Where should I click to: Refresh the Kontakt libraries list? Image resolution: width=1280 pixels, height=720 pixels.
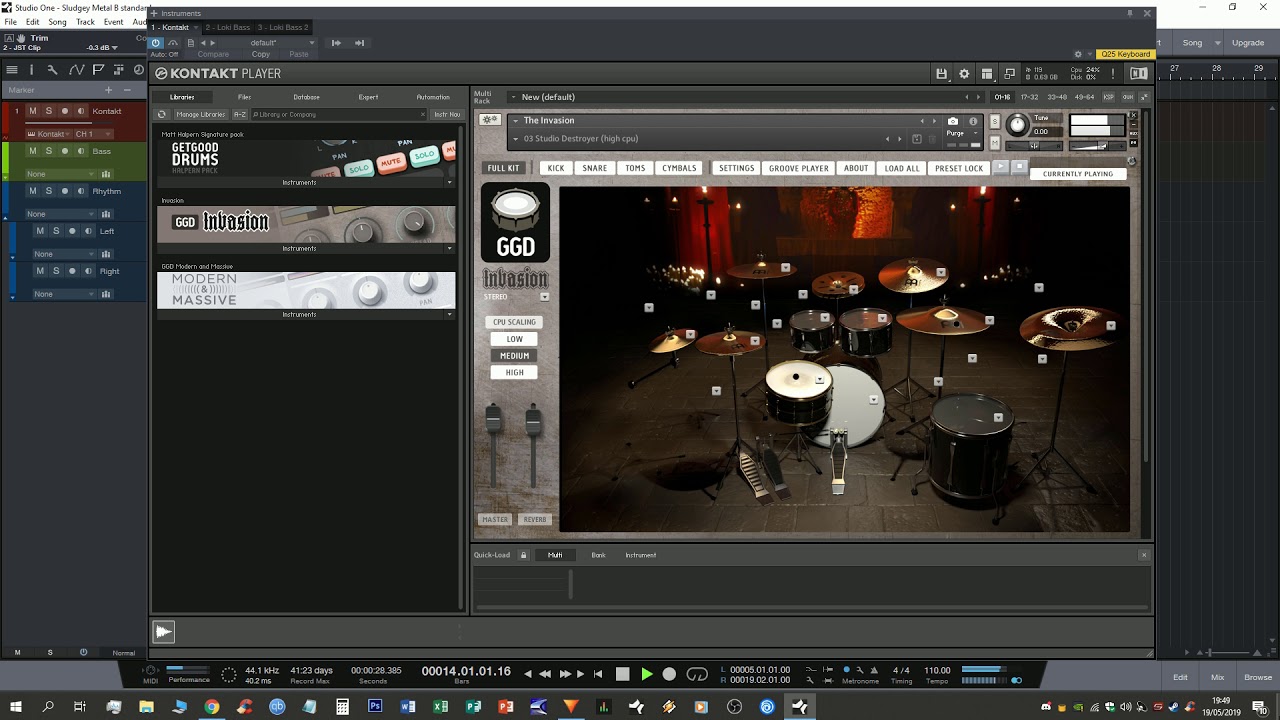point(162,114)
